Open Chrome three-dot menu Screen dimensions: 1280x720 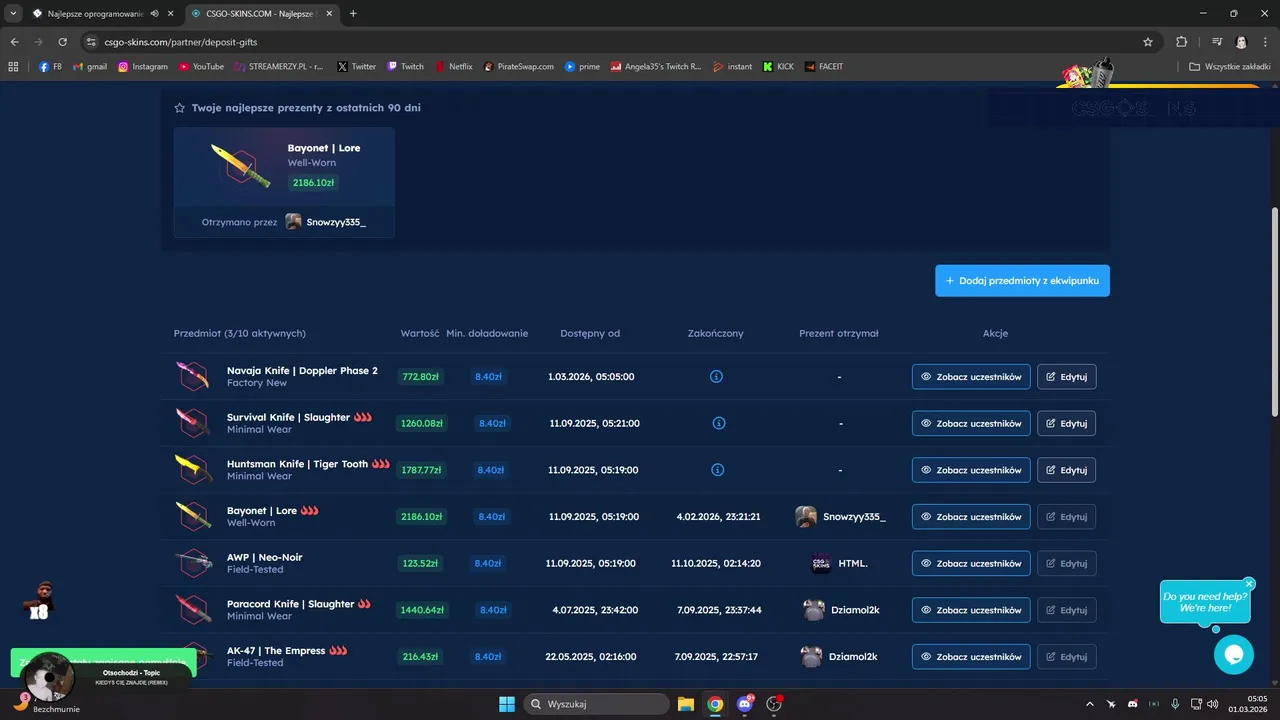[1266, 42]
